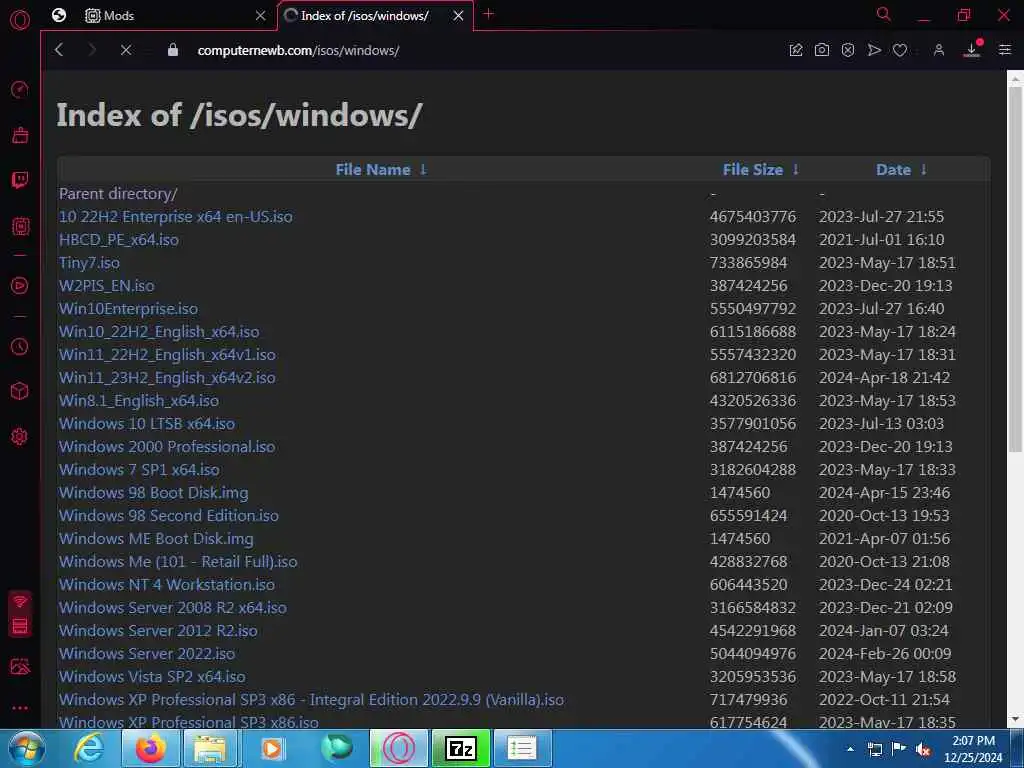The height and width of the screenshot is (768, 1024).
Task: Open the Win10Enterprise.iso link
Action: [x=128, y=308]
